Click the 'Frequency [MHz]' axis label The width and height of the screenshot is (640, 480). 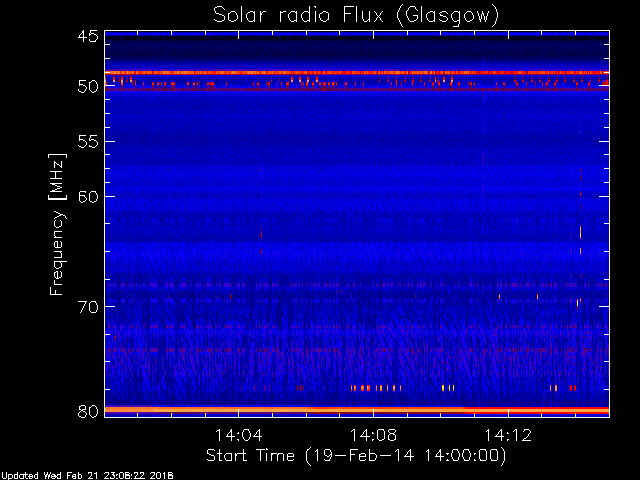[57, 224]
